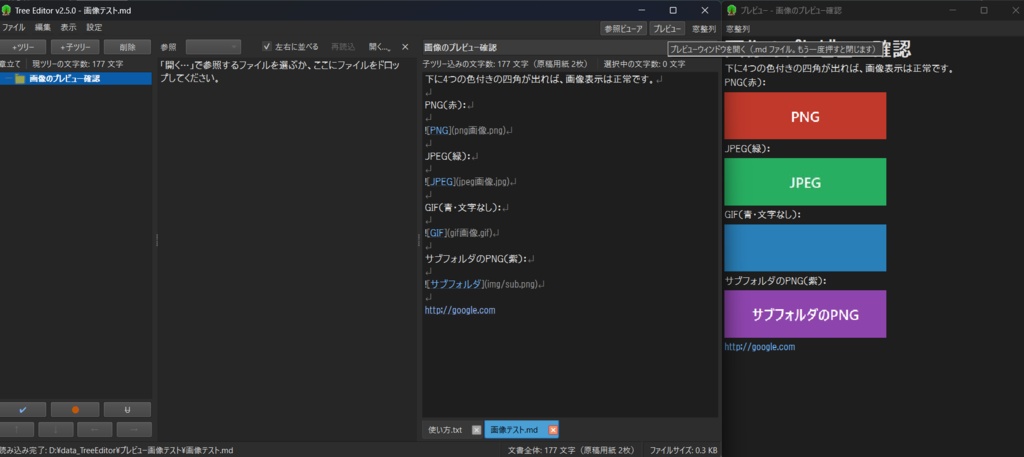
Task: Click the 選択中の文字数: 0 文字 label
Action: (644, 64)
